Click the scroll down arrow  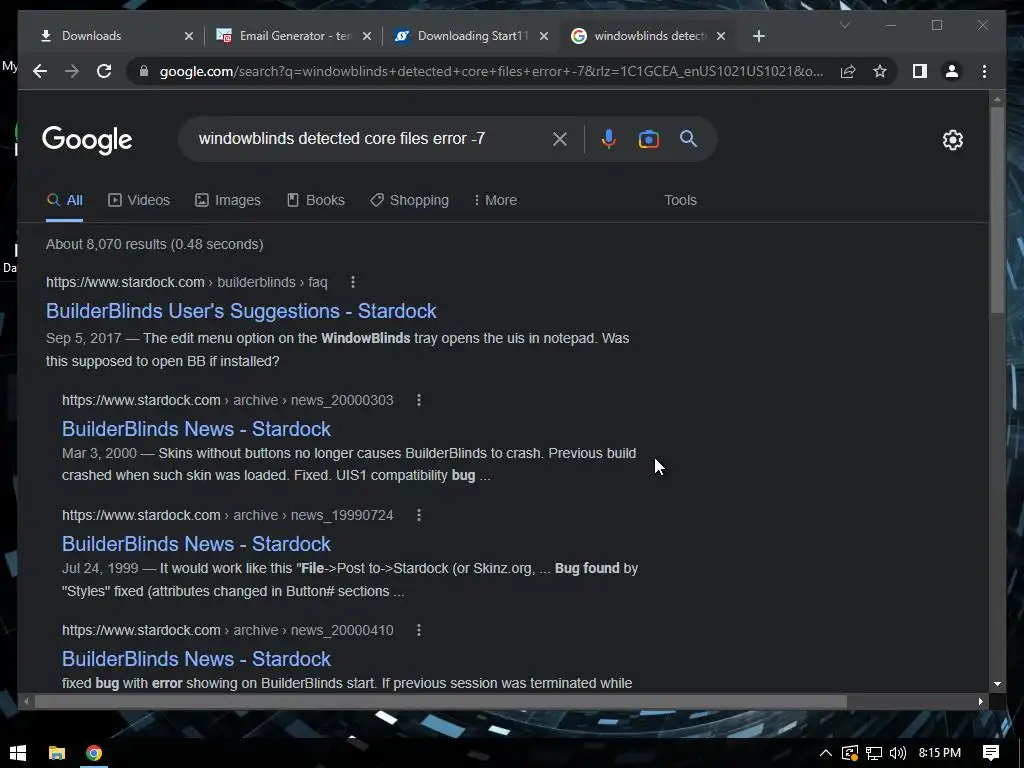(x=997, y=684)
